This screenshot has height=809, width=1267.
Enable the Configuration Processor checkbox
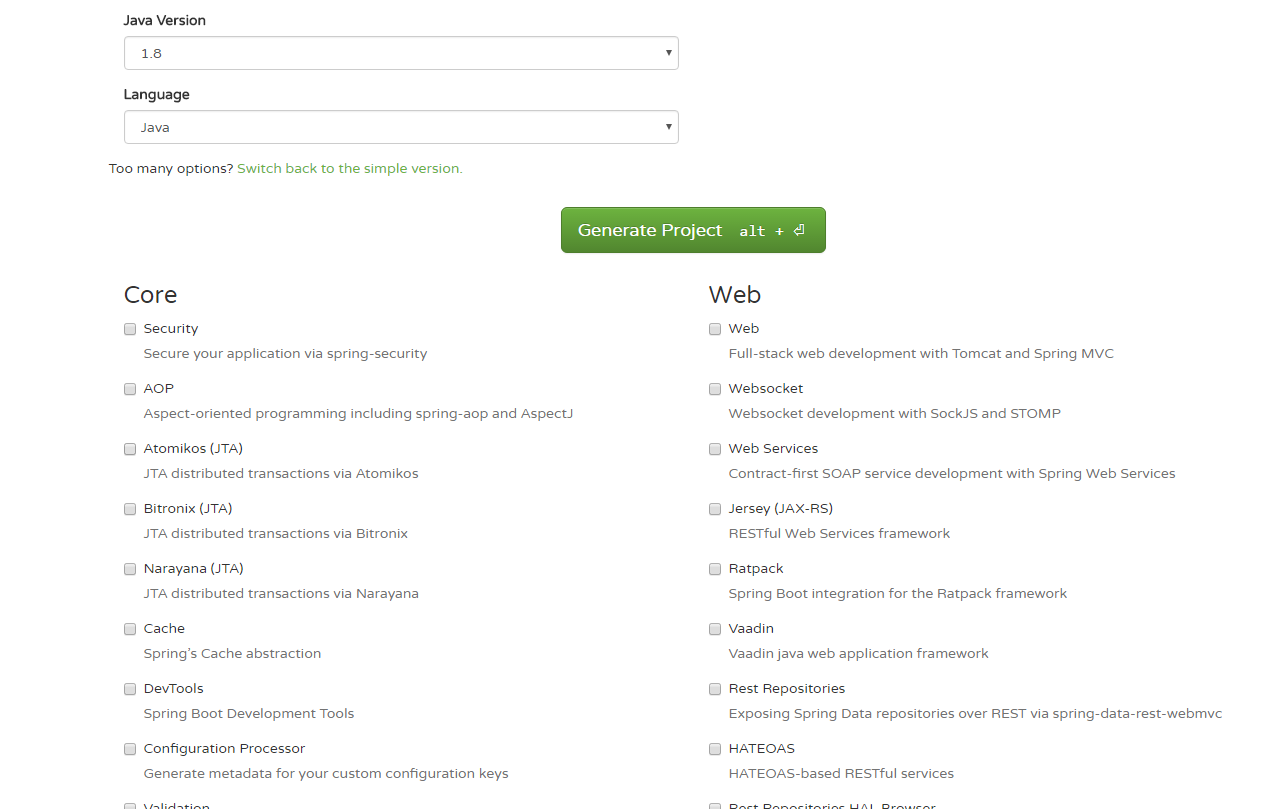(x=130, y=749)
